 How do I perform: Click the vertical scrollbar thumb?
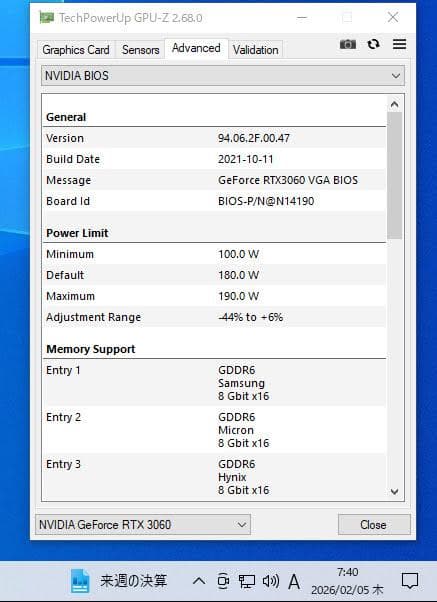pos(394,175)
